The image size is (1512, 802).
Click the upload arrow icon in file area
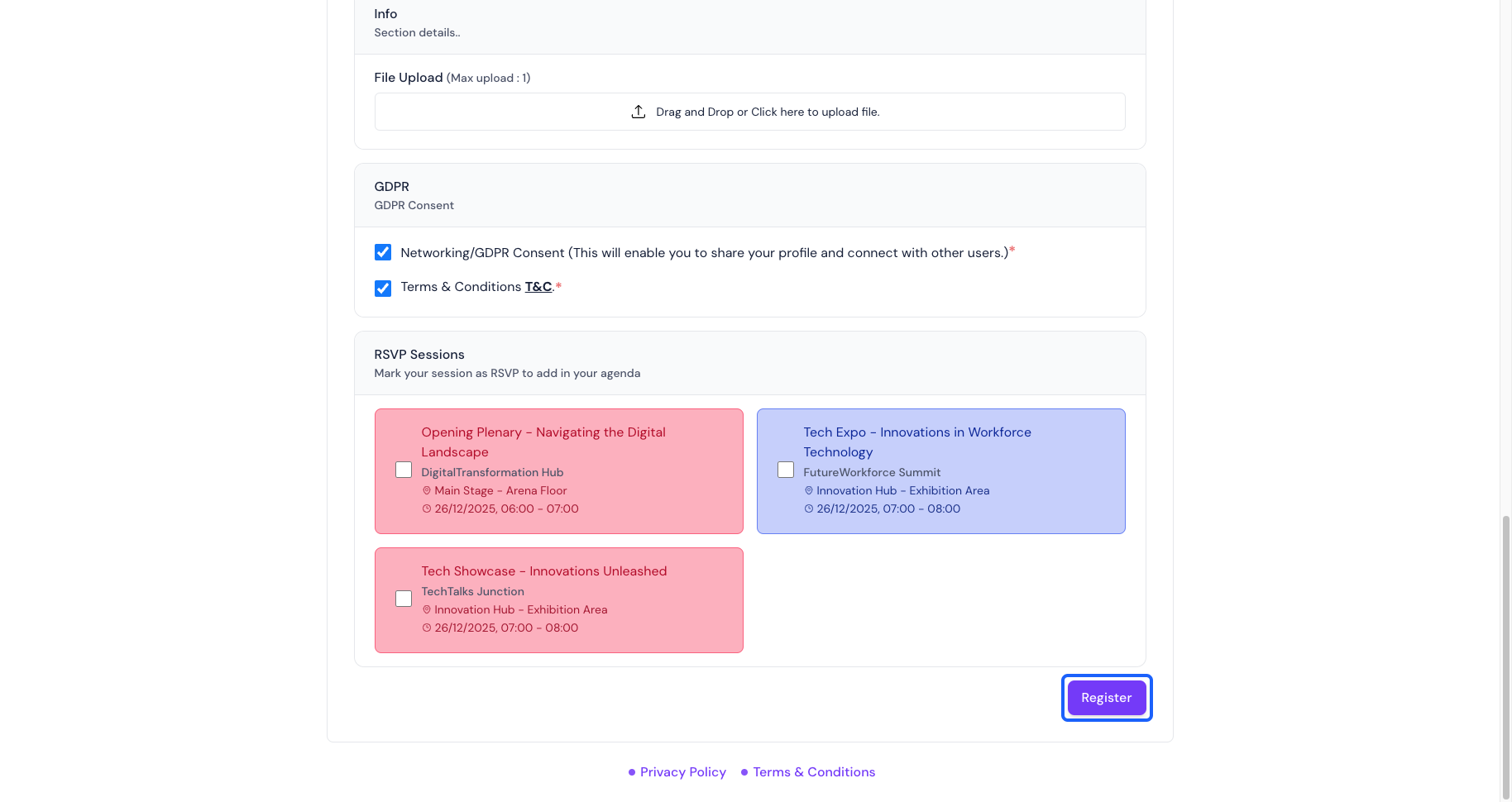pyautogui.click(x=638, y=112)
